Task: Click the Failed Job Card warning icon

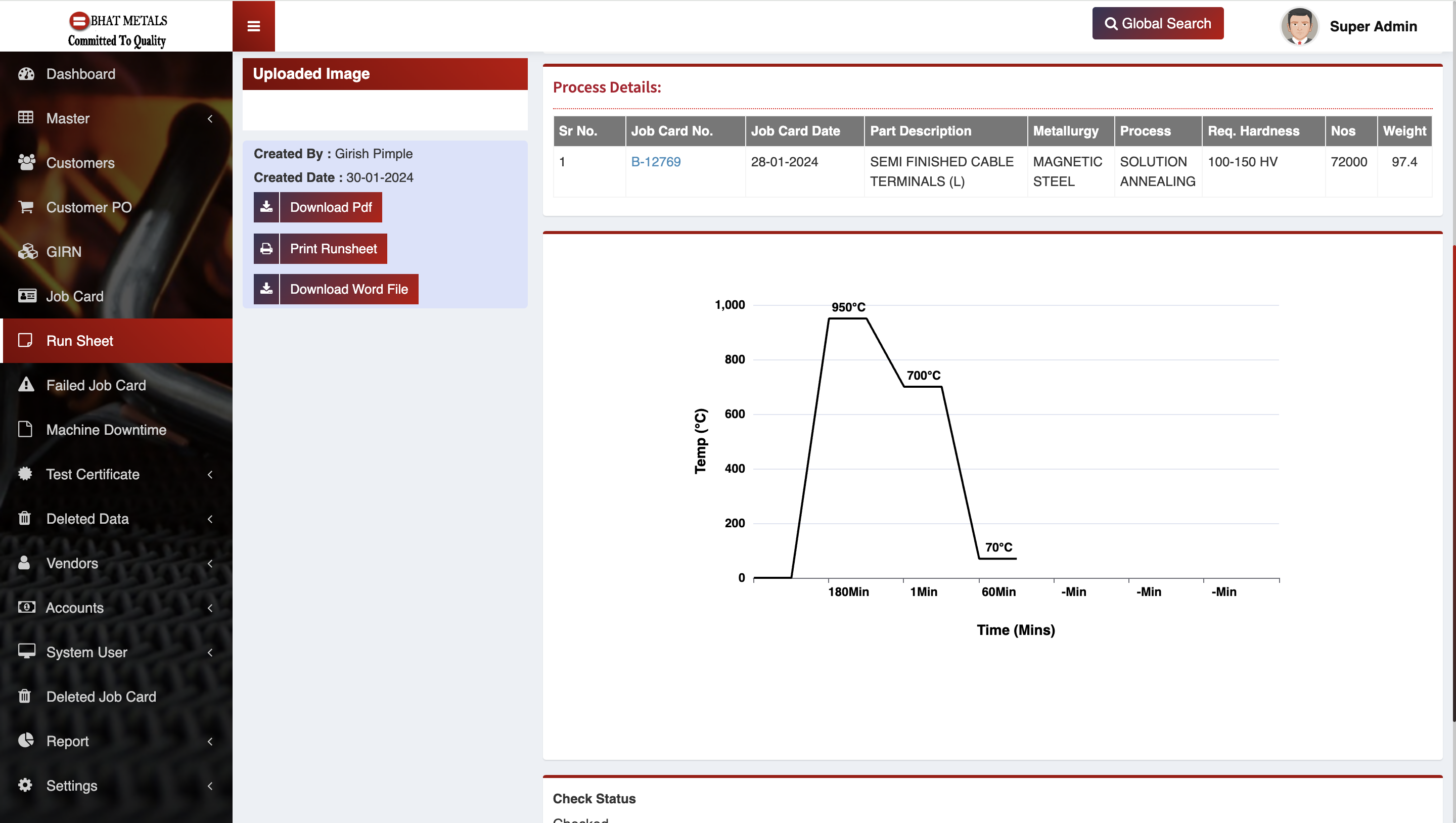Action: 26,385
